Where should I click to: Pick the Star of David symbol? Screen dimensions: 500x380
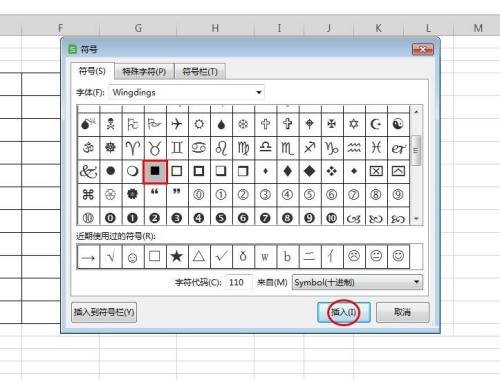tap(354, 124)
